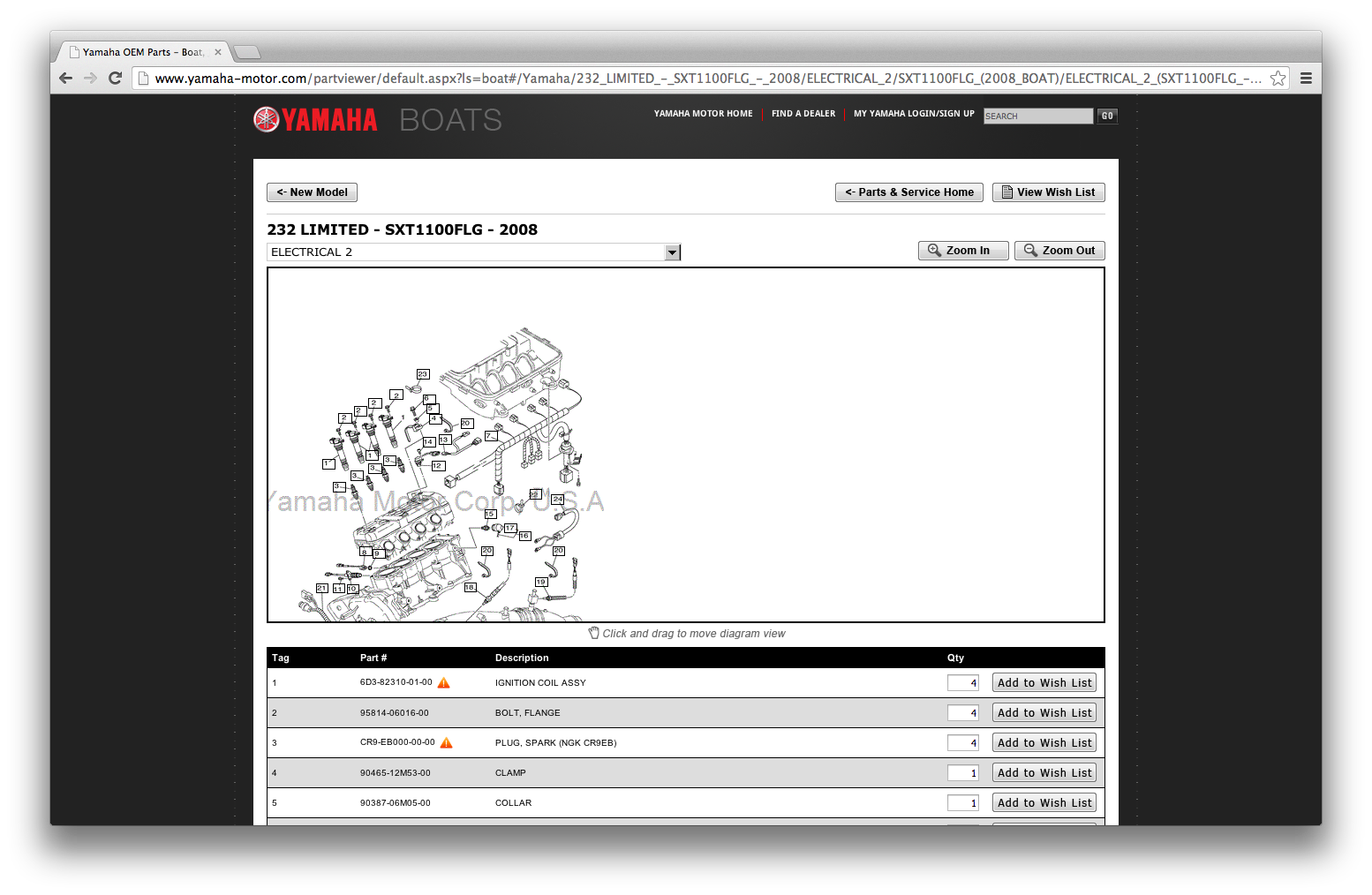The image size is (1372, 895).
Task: Focus the site search field
Action: pos(1037,117)
